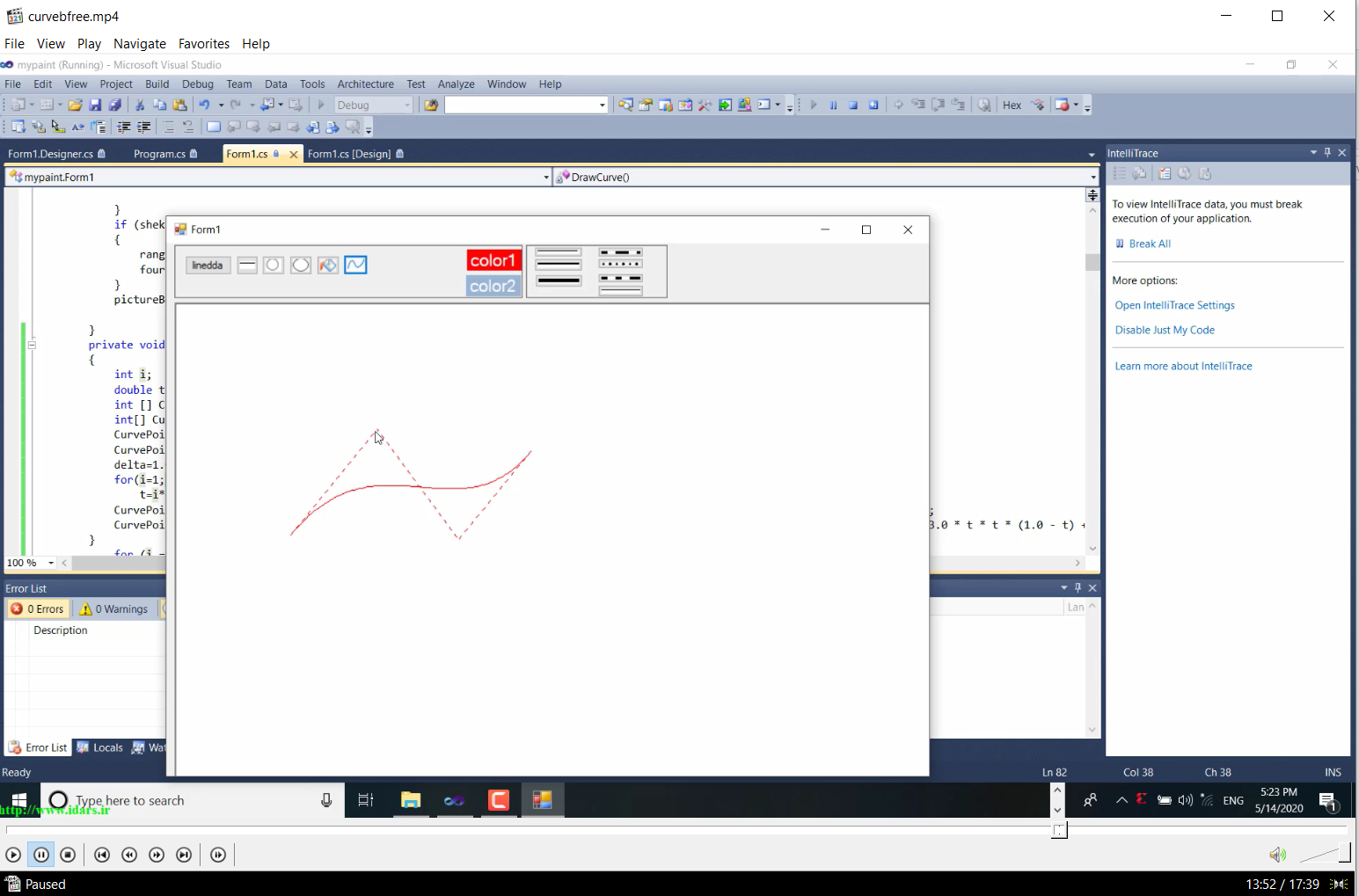
Task: Click the Break All link
Action: [1150, 244]
